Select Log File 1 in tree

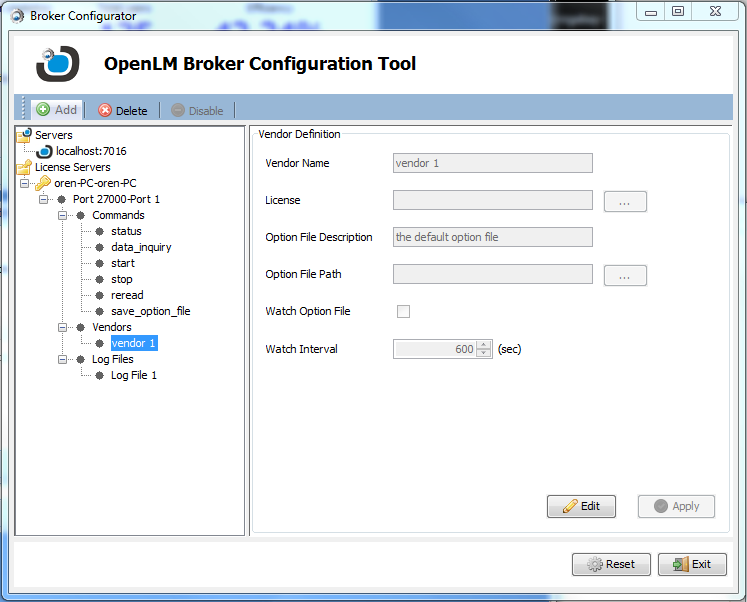134,375
